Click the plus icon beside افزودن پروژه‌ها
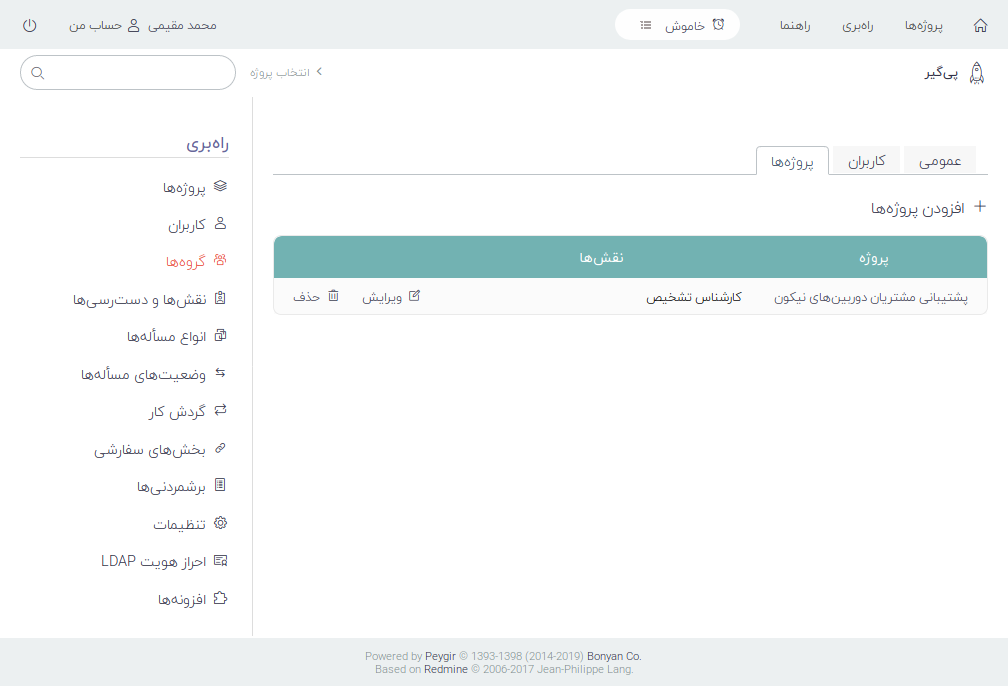Screen dimensions: 1008x686 coord(980,207)
